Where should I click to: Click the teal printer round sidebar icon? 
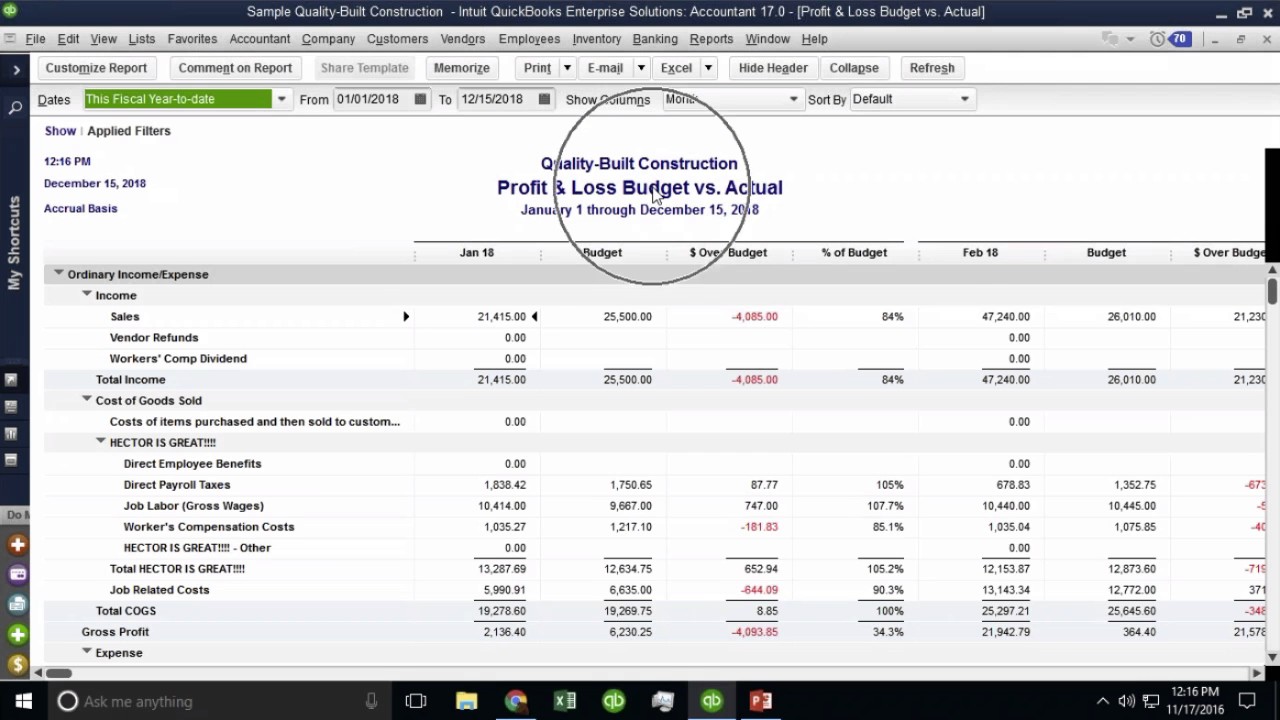tap(17, 604)
